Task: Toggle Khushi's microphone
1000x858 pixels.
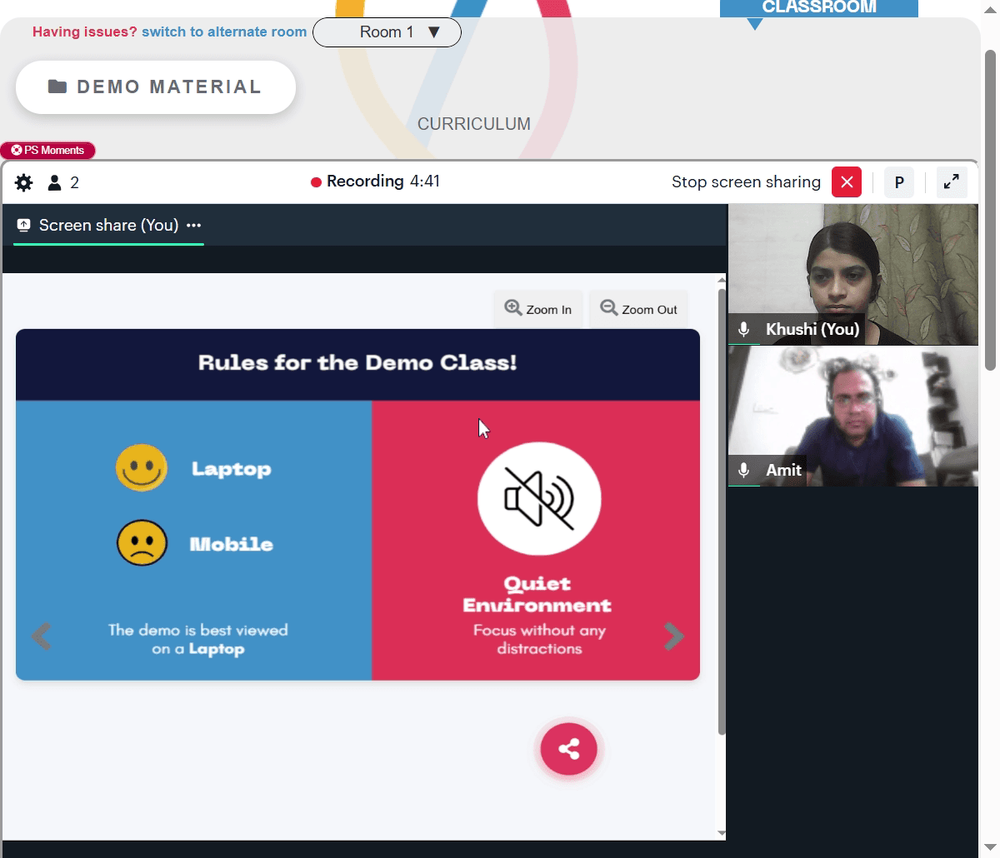Action: point(744,330)
